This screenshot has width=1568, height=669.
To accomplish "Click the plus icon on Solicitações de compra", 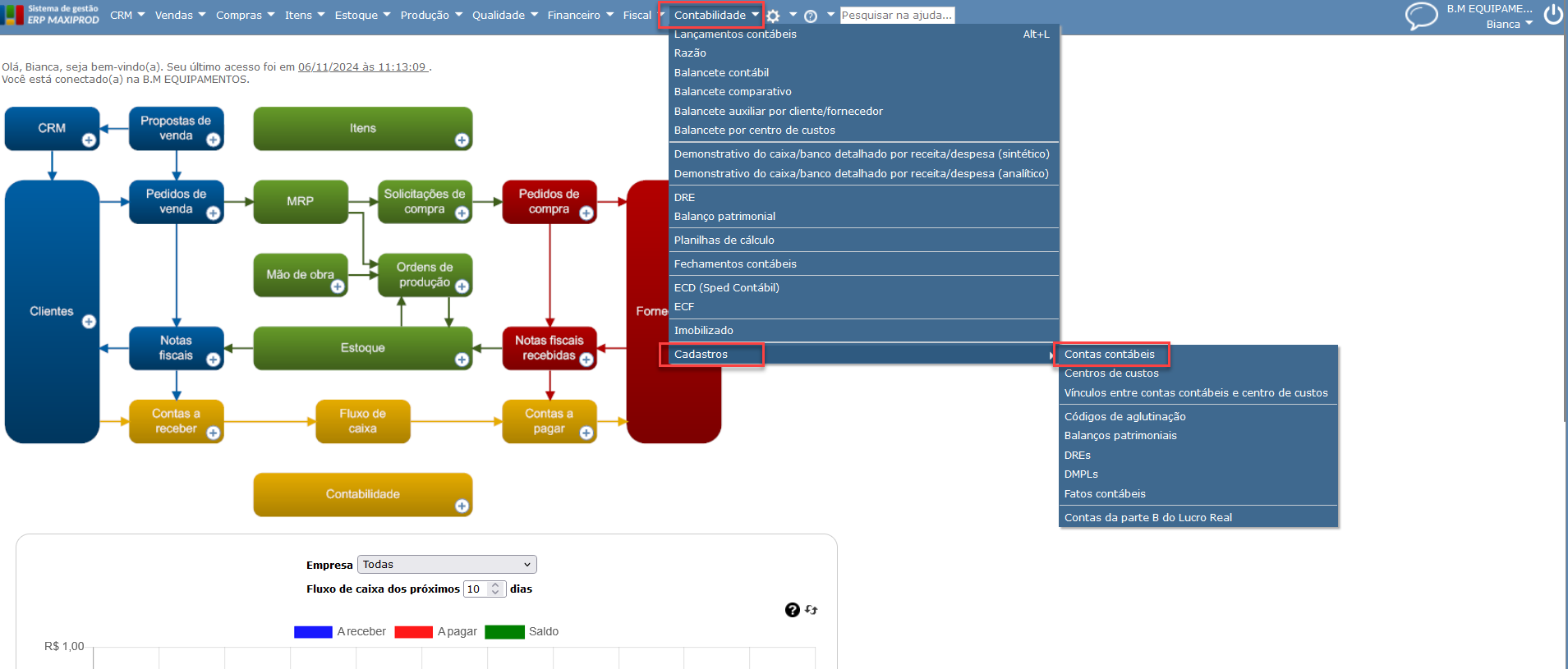I will pyautogui.click(x=462, y=213).
